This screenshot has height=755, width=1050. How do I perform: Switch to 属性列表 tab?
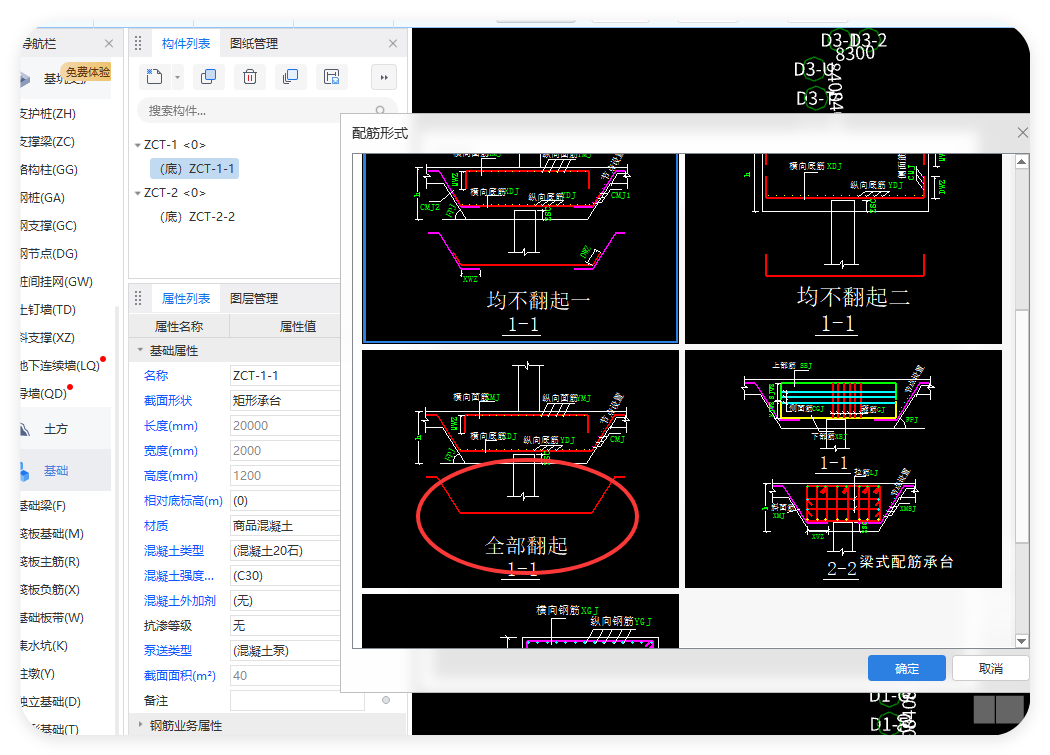coord(185,299)
